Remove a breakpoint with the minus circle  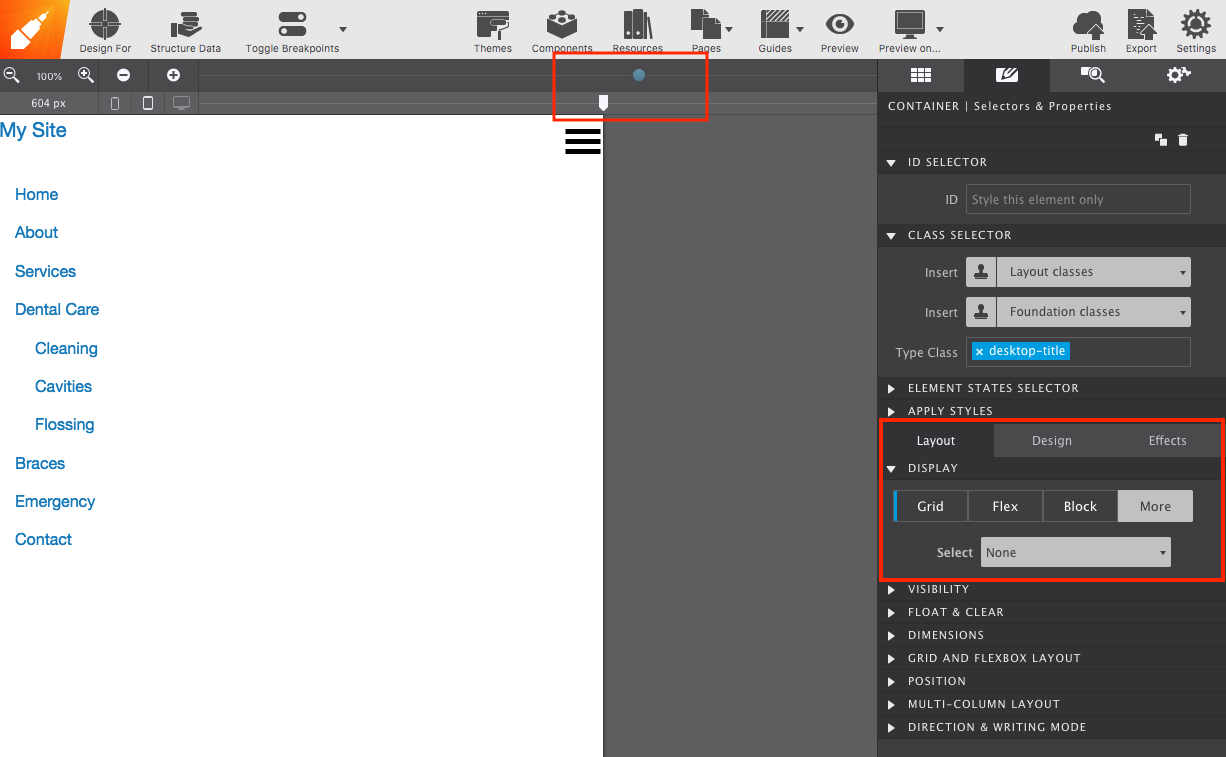(x=123, y=75)
